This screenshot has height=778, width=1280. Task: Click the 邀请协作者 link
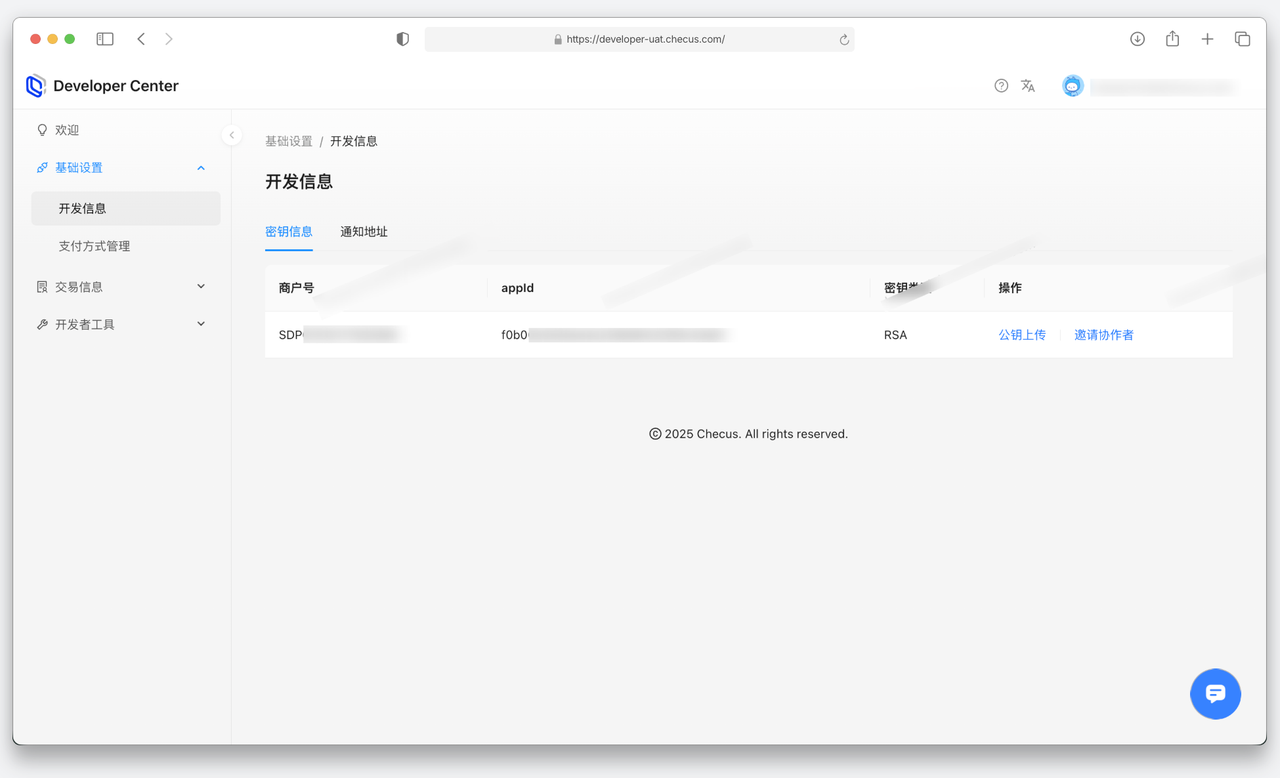click(1104, 335)
